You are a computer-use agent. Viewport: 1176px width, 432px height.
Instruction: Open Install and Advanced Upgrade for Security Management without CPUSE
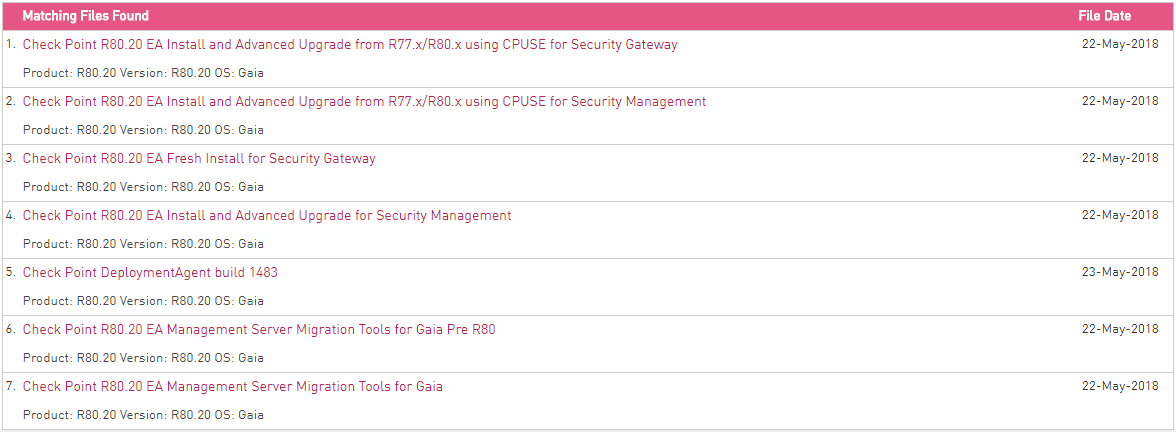(267, 215)
